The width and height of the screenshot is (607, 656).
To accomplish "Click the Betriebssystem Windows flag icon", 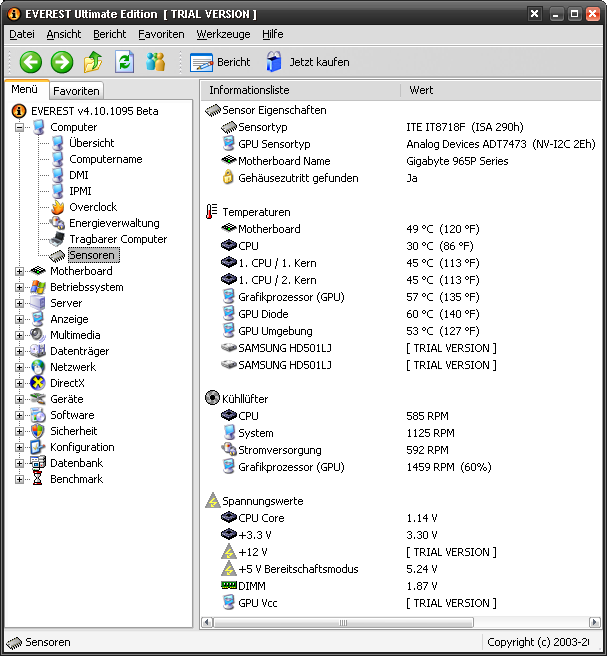I will coord(38,287).
